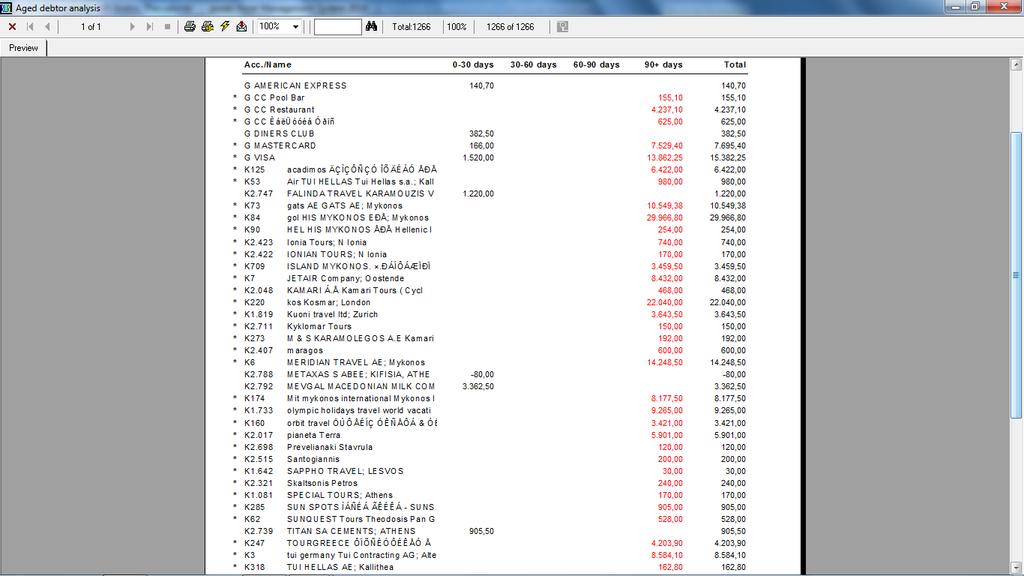Screen dimensions: 1024x576
Task: Click the 13.862,25 red amount for G VISA
Action: [x=665, y=158]
